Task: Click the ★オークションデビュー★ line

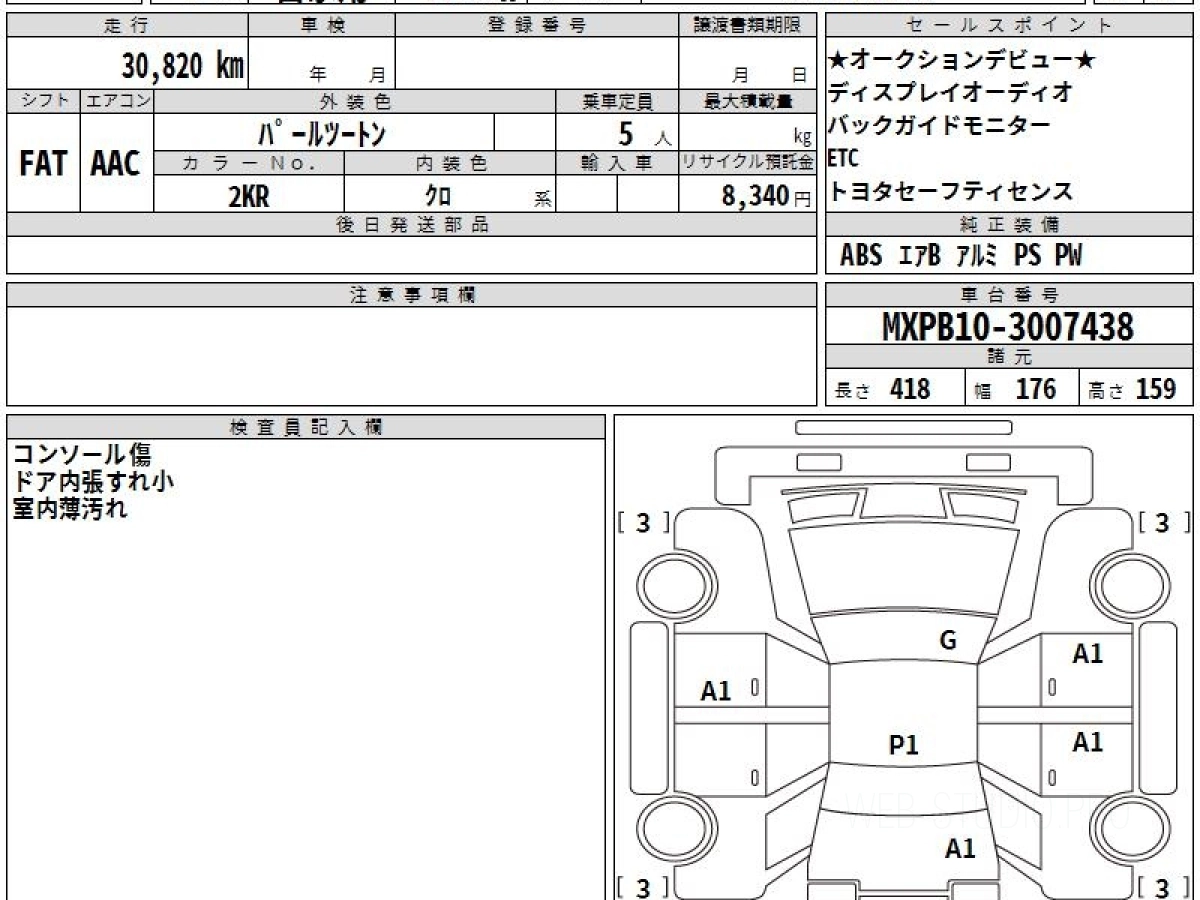Action: [x=962, y=61]
